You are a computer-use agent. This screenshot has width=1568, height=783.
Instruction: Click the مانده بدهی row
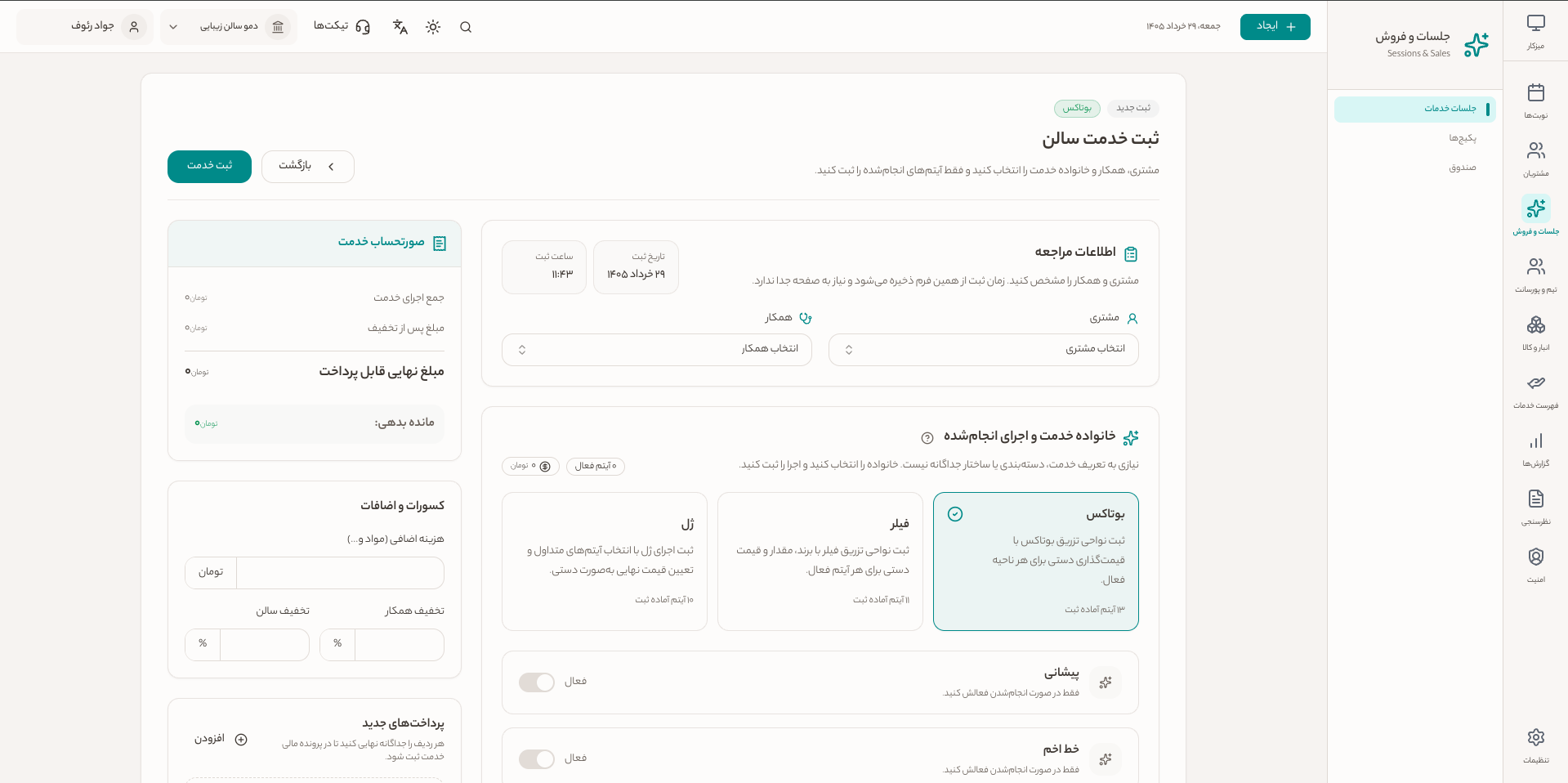pyautogui.click(x=315, y=423)
